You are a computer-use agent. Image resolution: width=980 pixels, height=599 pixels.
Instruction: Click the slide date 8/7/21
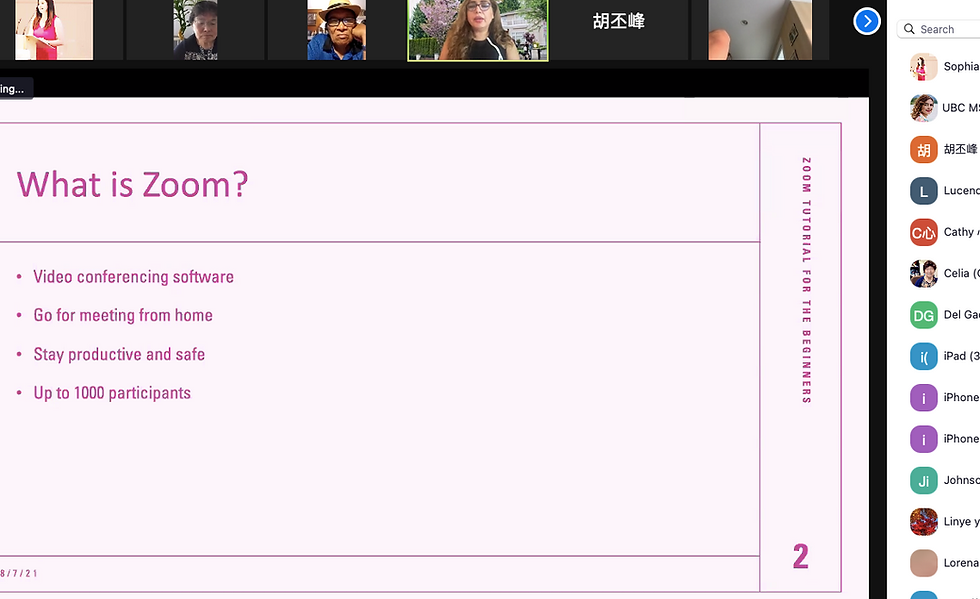click(x=19, y=573)
